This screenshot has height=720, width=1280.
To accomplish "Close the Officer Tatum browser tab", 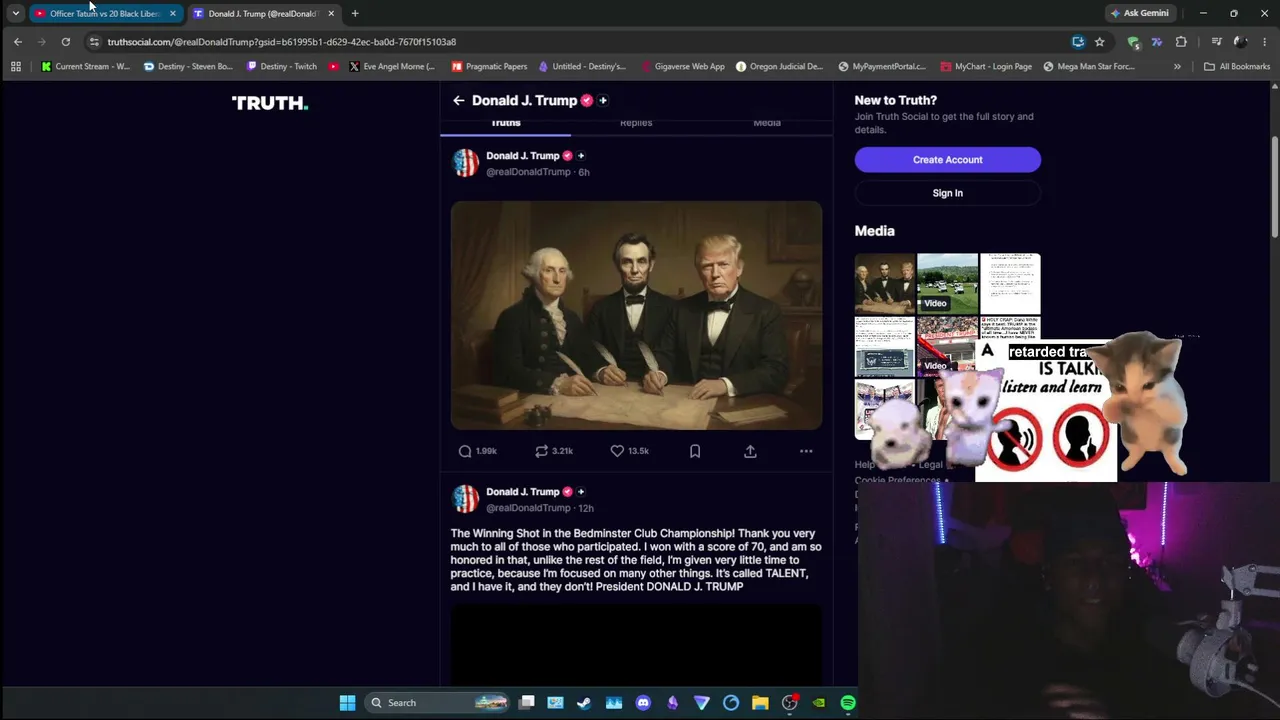I will [x=172, y=14].
